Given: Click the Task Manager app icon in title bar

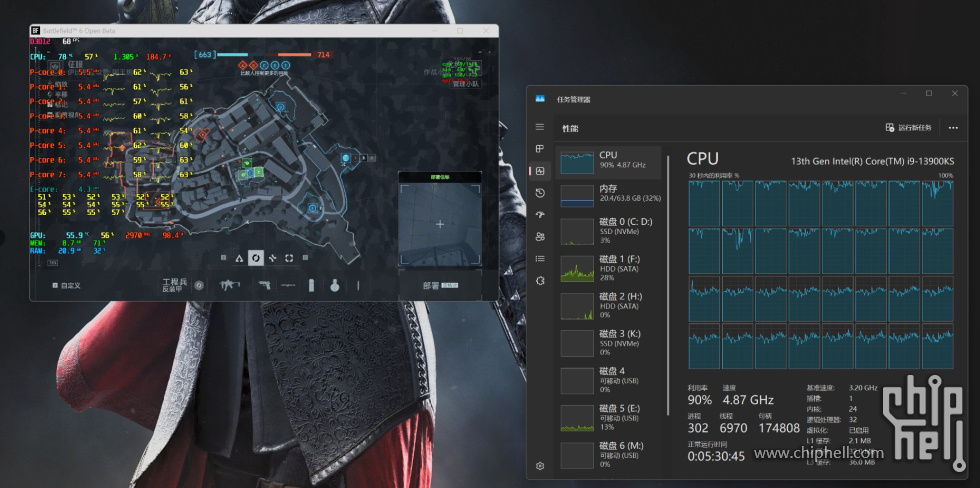Looking at the screenshot, I should coord(540,99).
